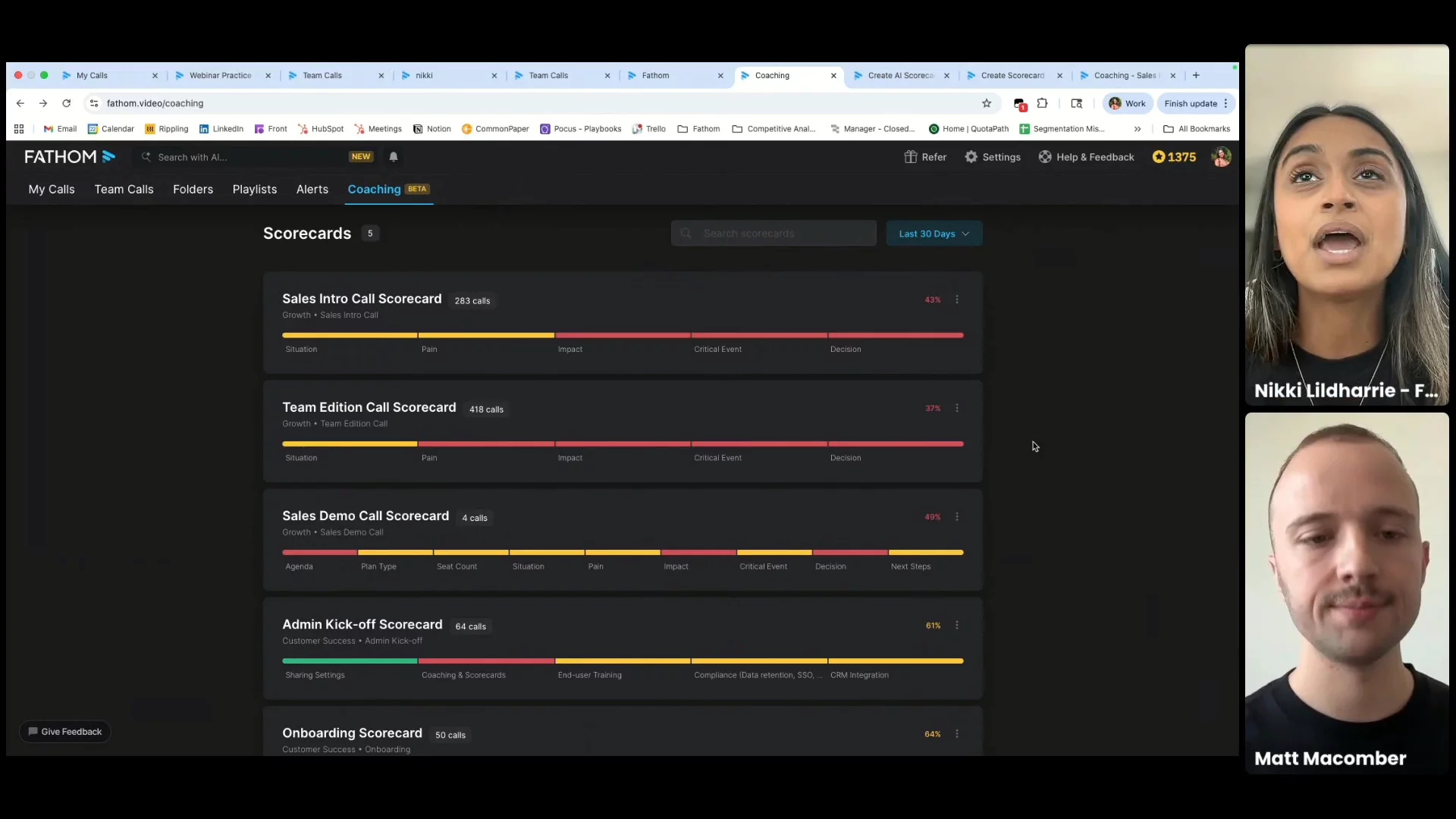Click the Help & Feedback lifebuoy

tap(1045, 157)
